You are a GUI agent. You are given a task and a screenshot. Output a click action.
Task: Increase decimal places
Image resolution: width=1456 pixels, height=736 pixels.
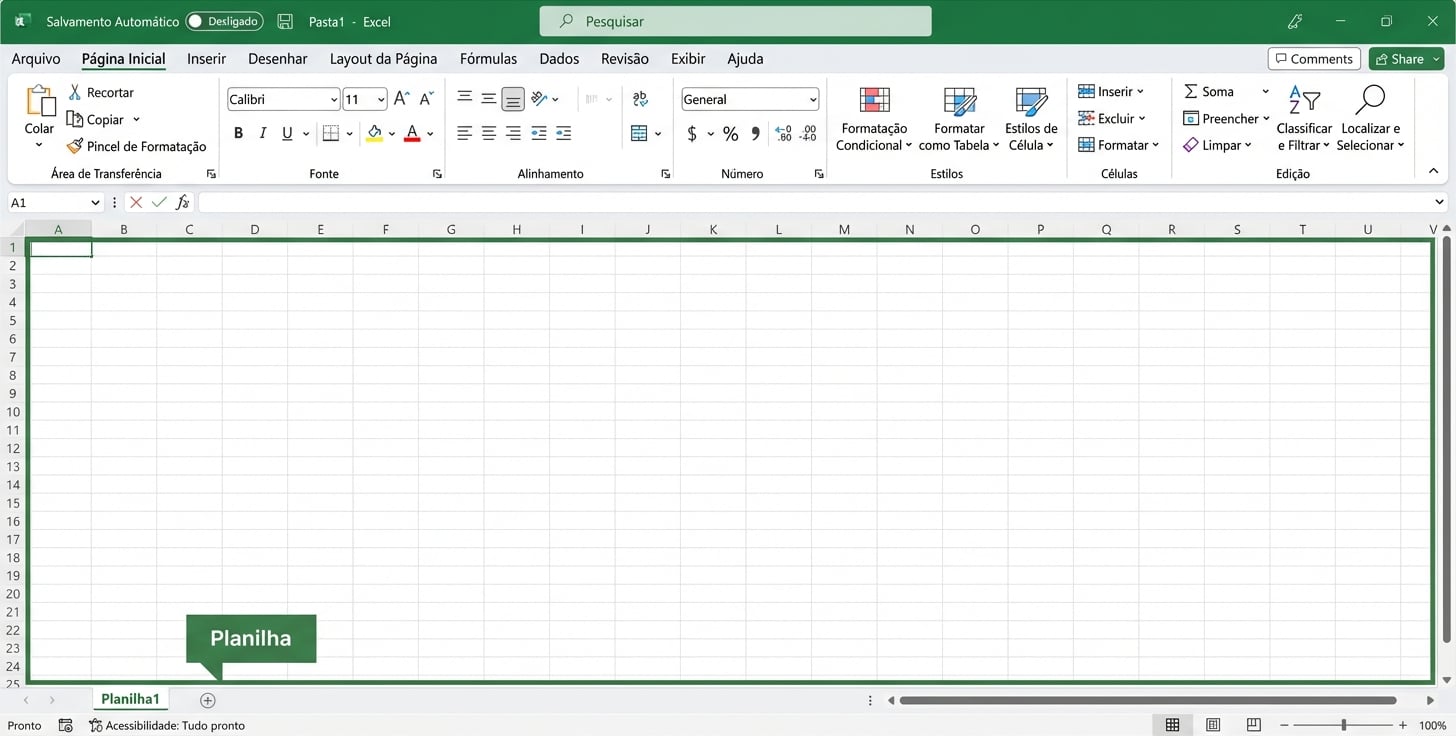[x=783, y=133]
